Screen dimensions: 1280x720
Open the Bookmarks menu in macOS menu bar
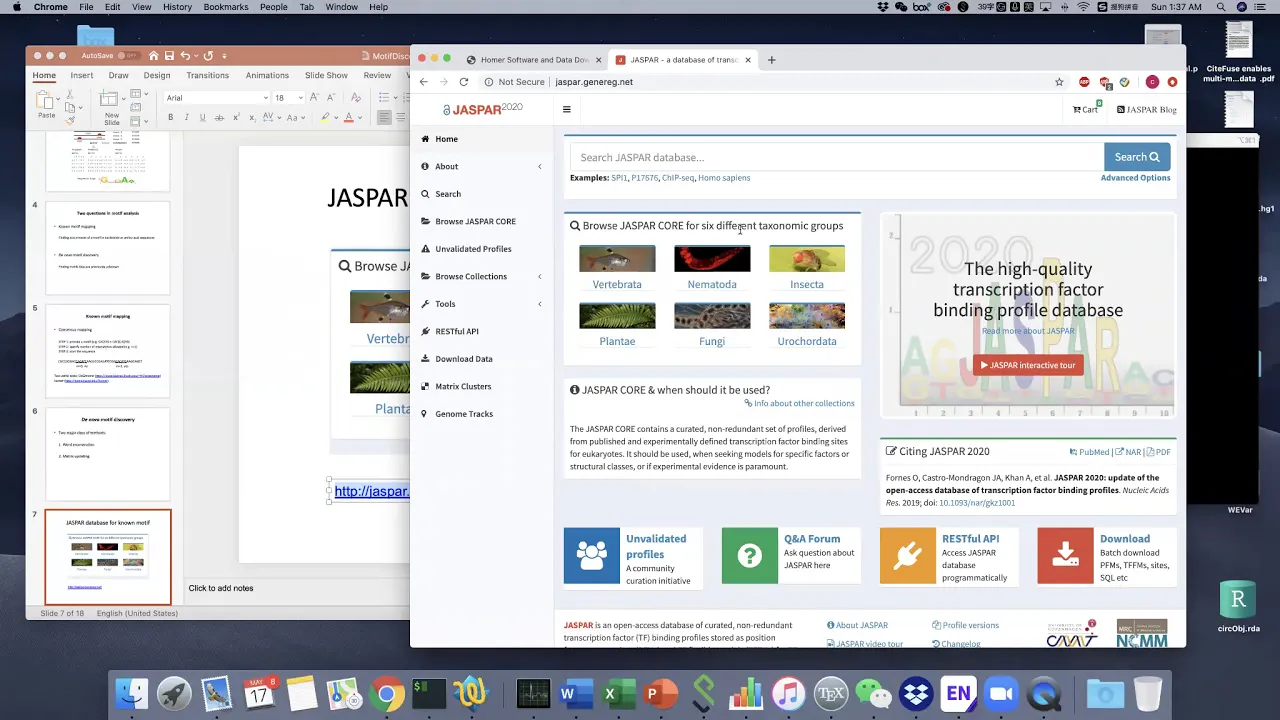tap(225, 7)
